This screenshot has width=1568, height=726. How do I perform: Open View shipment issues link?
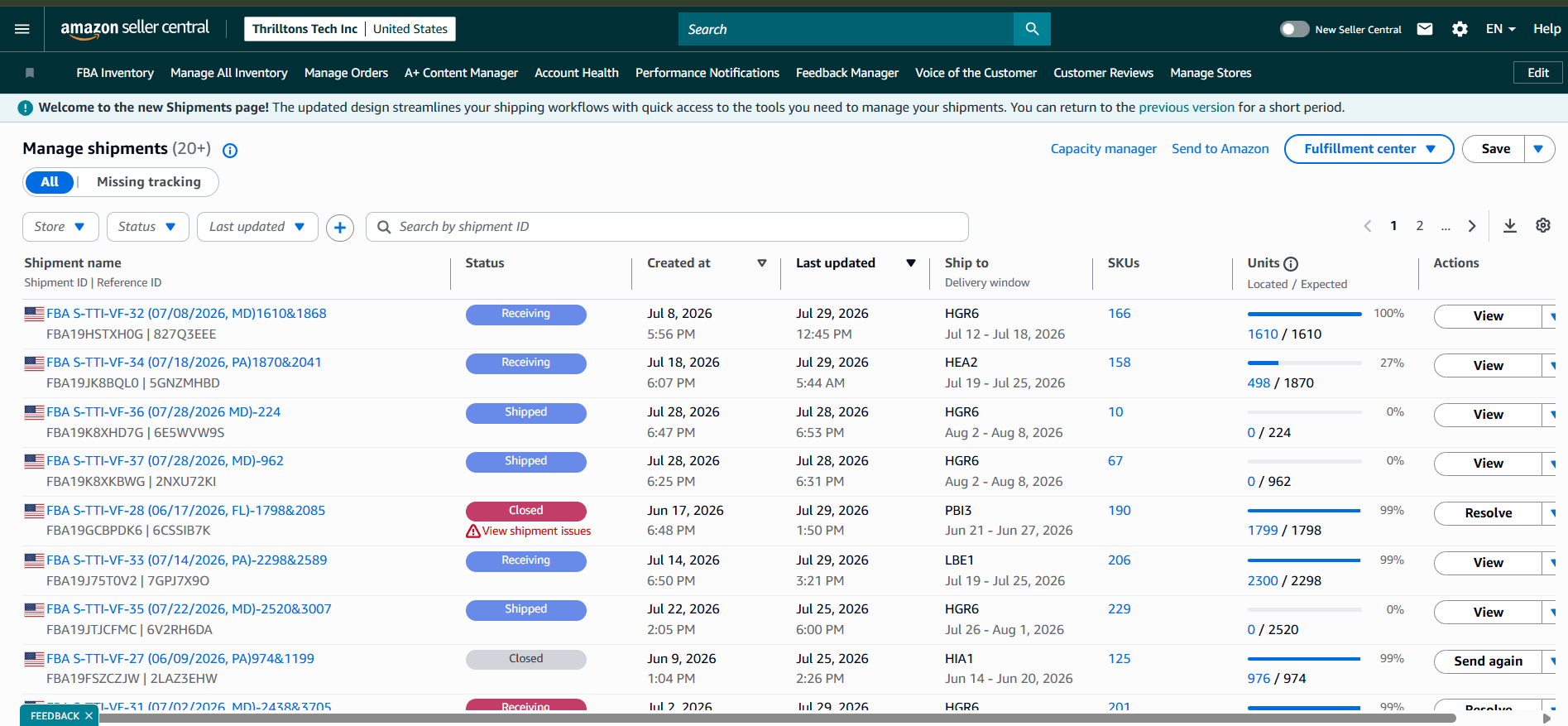[536, 531]
